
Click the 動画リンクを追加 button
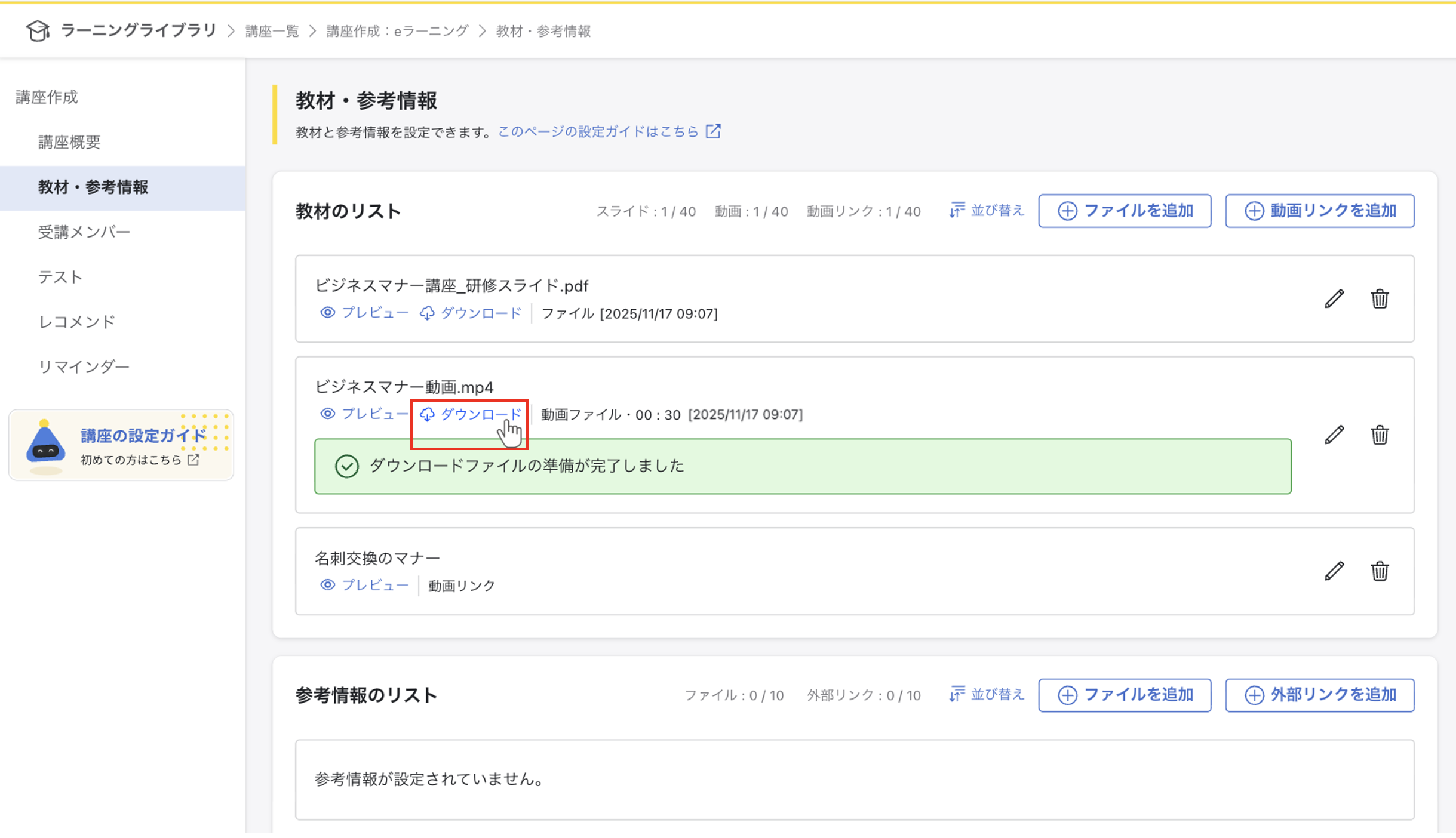pos(1320,211)
